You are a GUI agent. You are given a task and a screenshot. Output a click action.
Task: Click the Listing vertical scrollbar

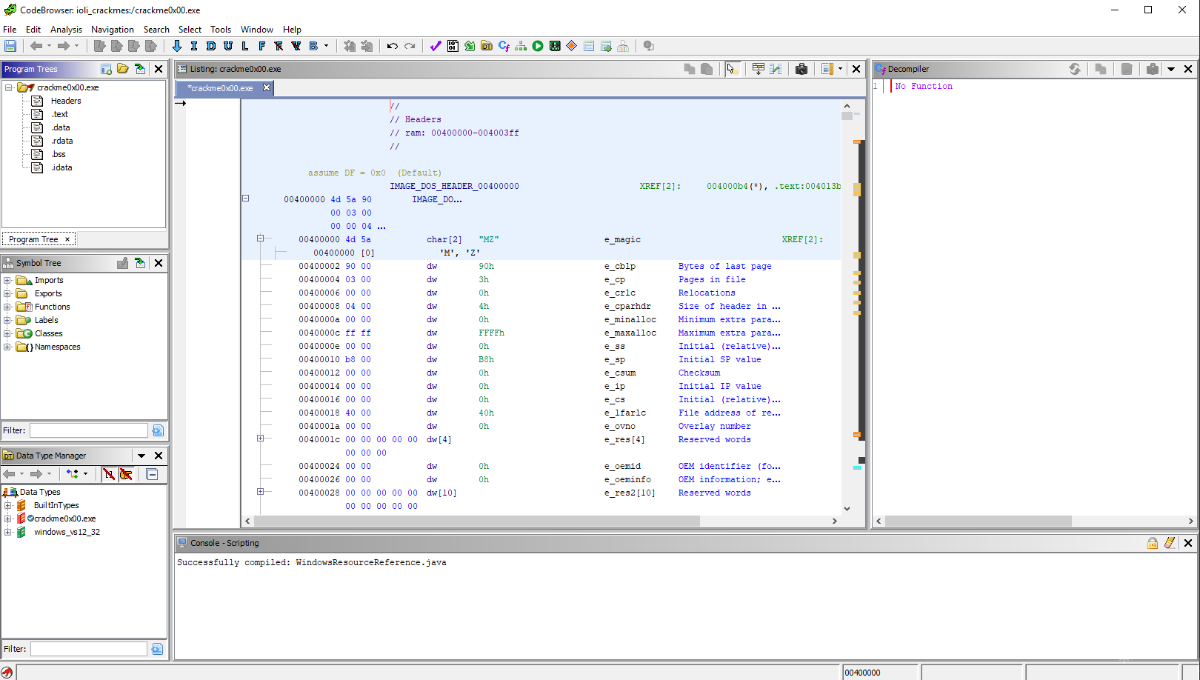pyautogui.click(x=847, y=300)
